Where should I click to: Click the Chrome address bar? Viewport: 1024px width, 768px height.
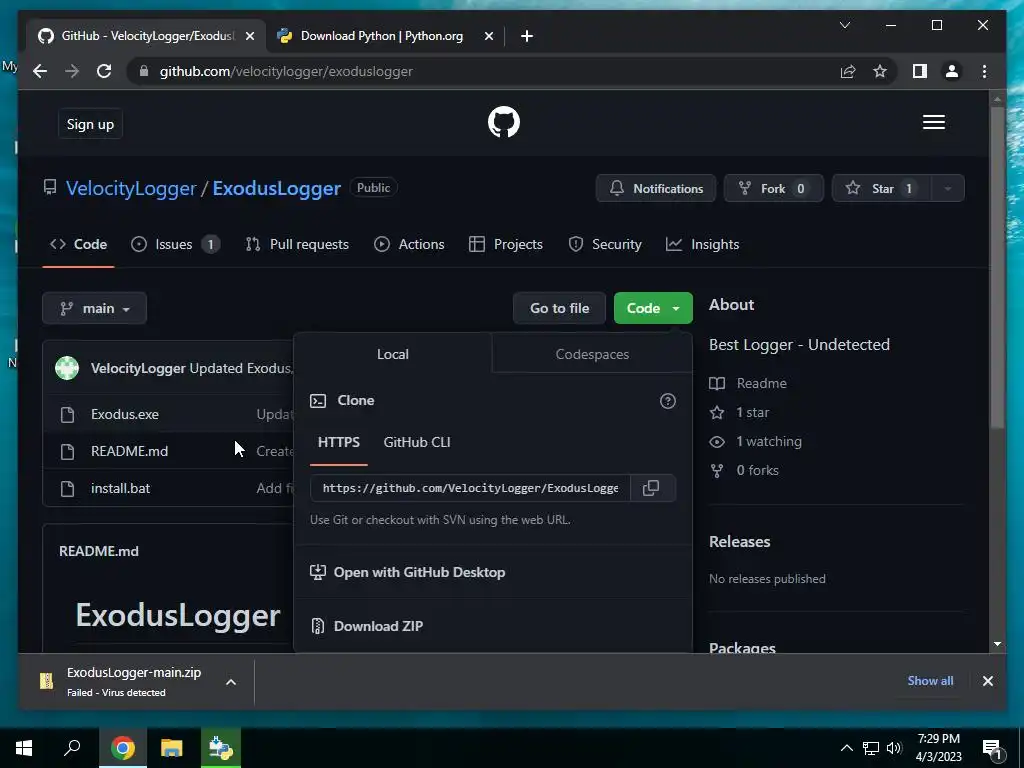(483, 71)
